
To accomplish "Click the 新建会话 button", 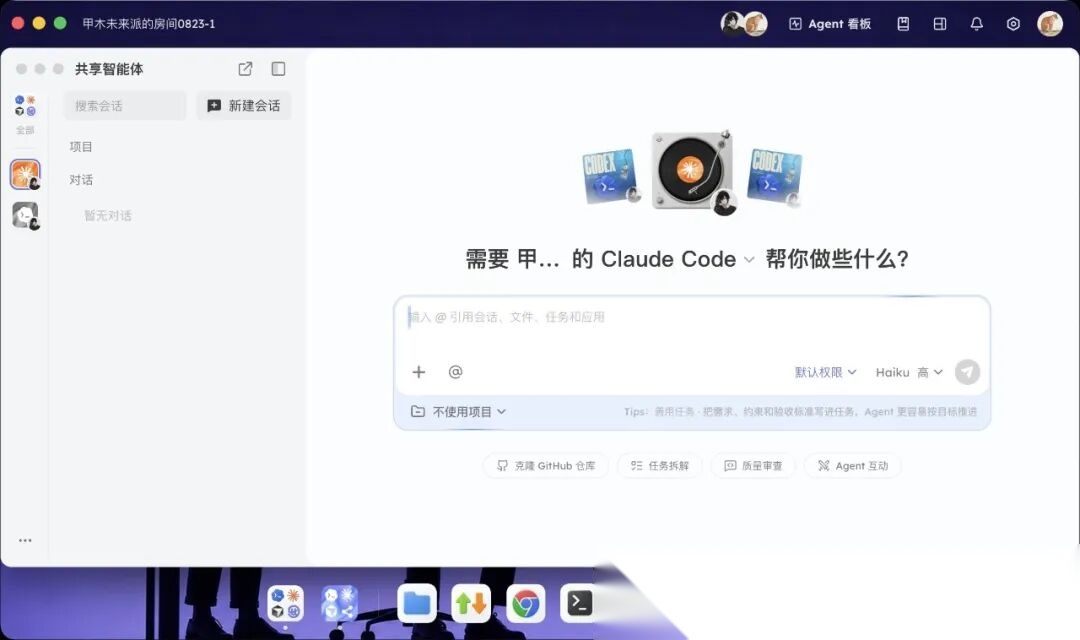I will pos(244,106).
